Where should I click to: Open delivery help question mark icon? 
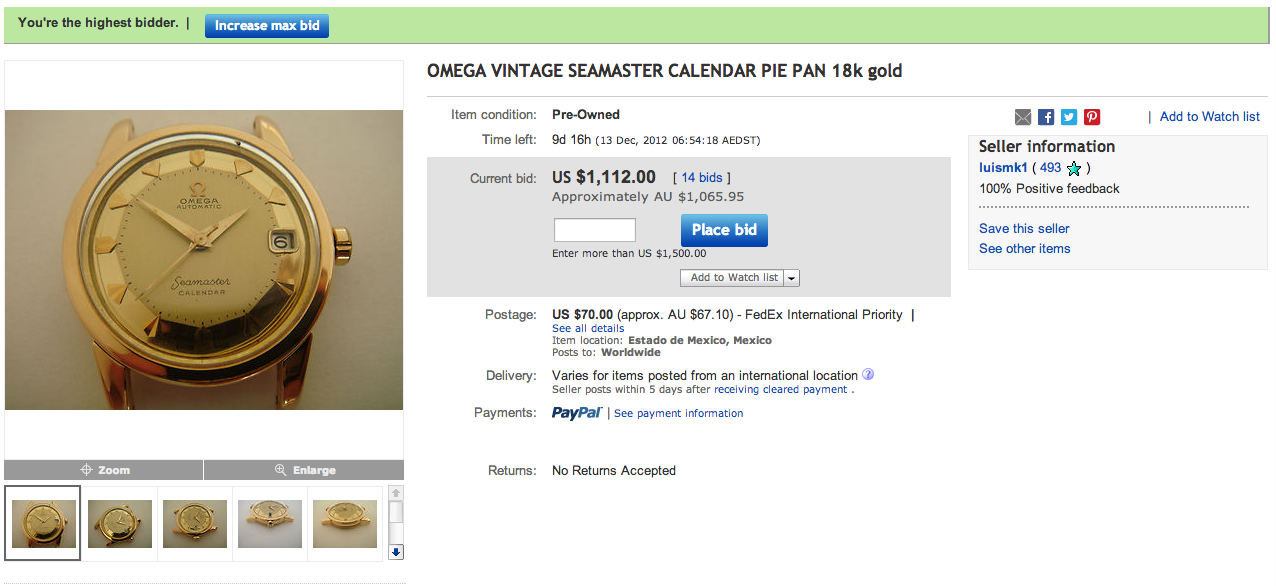click(868, 375)
